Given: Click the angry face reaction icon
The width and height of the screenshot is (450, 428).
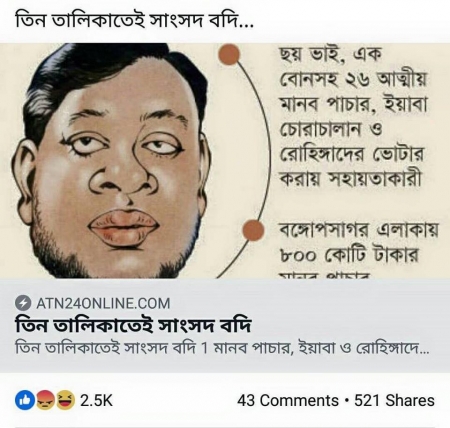Looking at the screenshot, I should 45,400.
